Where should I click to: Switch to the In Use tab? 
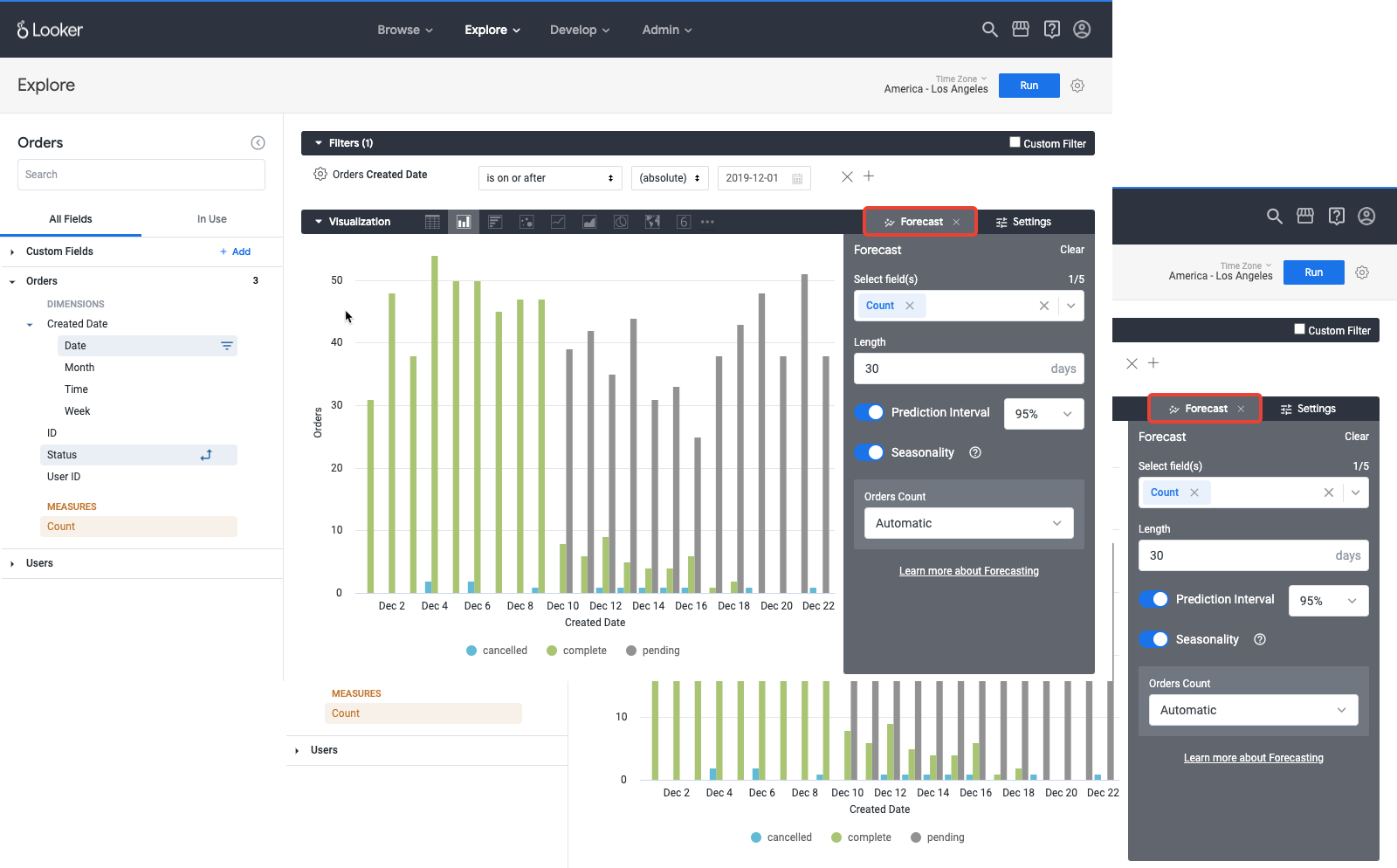pyautogui.click(x=211, y=219)
